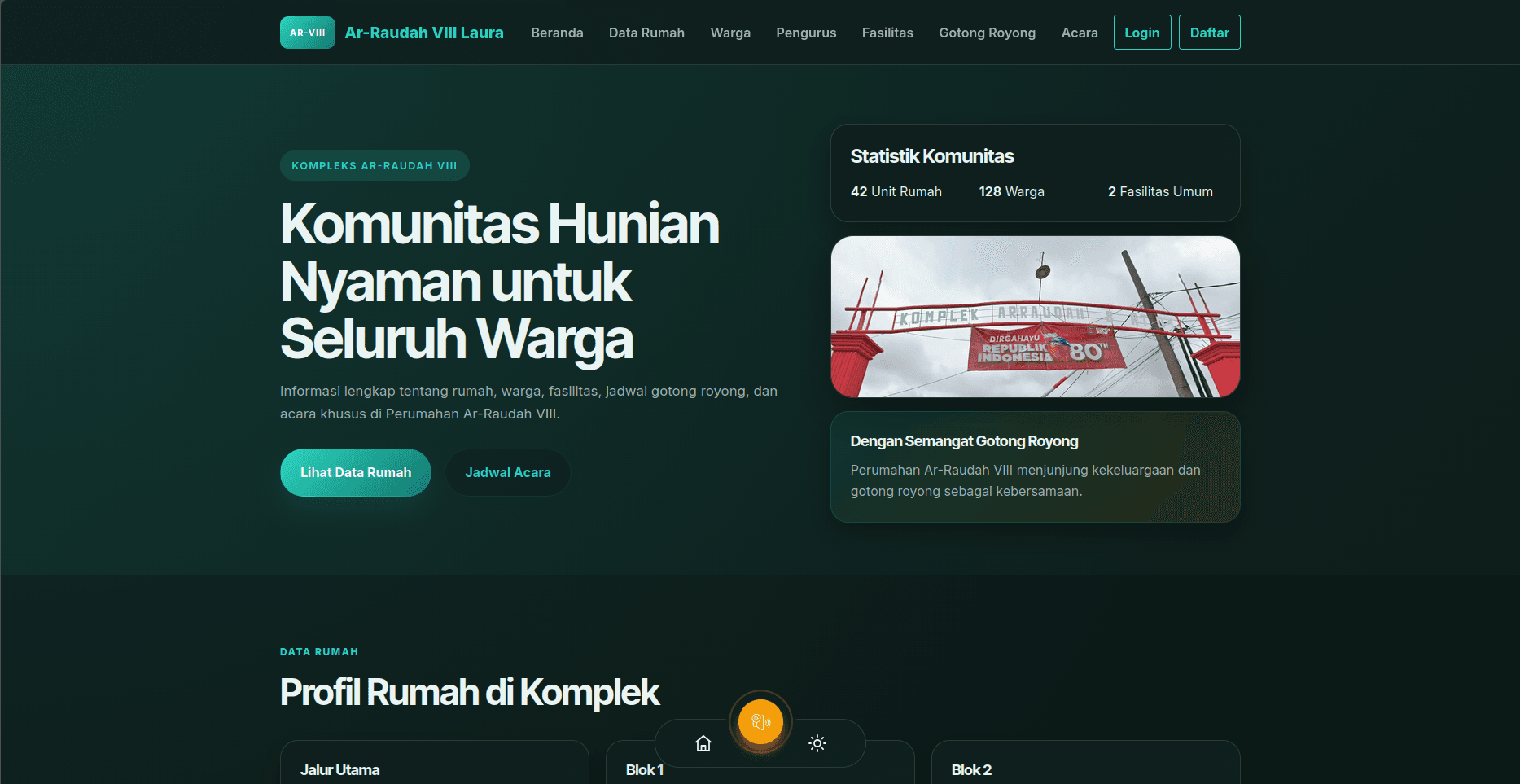Screen dimensions: 1520x784
Task: Click the 42 Unit Rumah stat
Action: (896, 191)
